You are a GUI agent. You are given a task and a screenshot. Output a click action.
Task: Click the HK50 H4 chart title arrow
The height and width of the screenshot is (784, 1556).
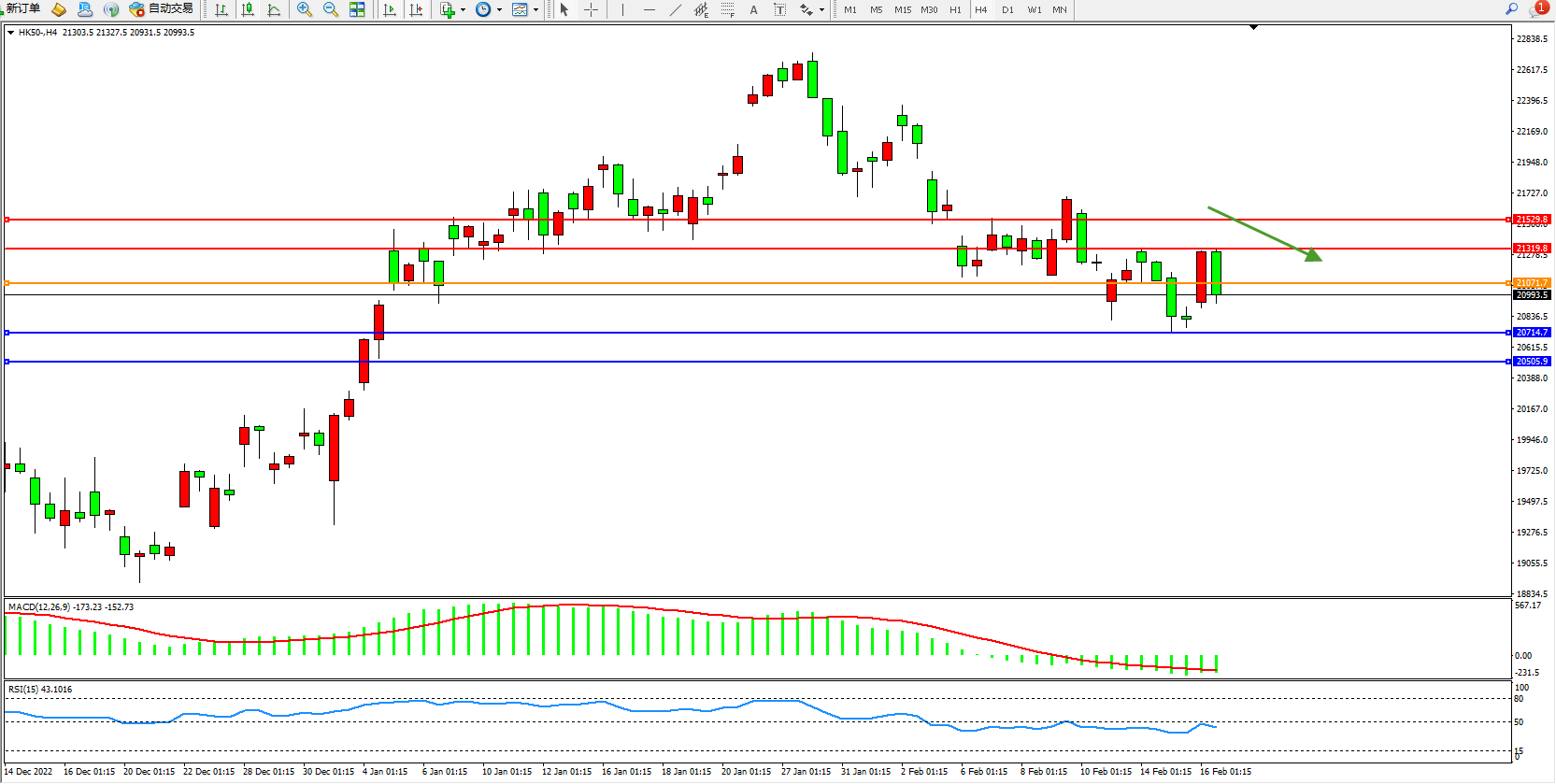(10, 33)
